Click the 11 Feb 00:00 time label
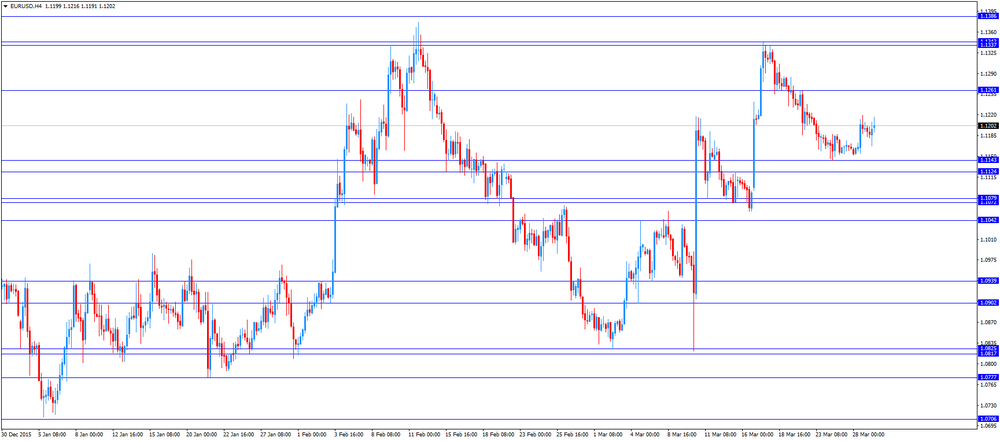The image size is (1000, 441). point(423,434)
